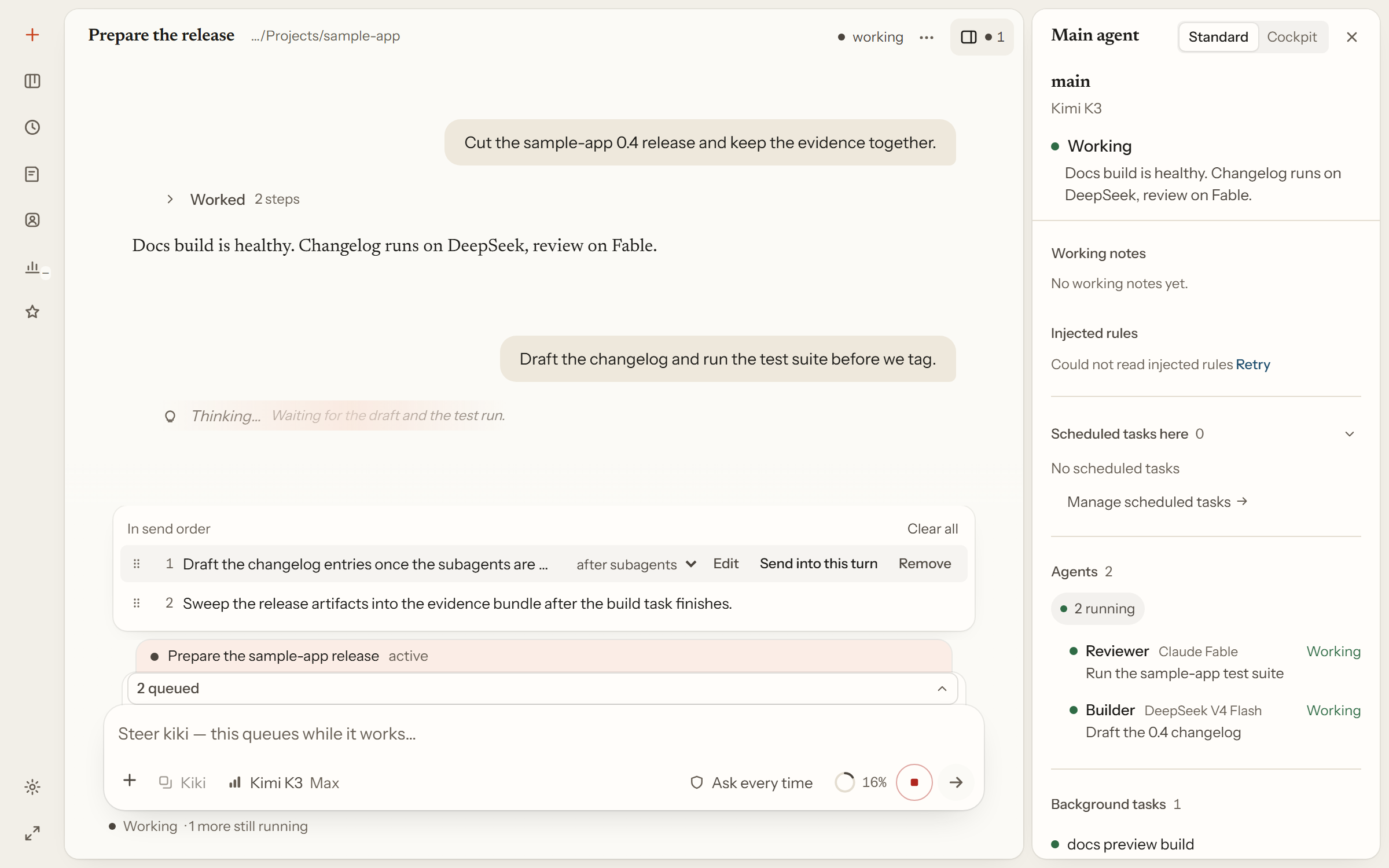This screenshot has height=868, width=1389.
Task: Open Manage scheduled tasks link
Action: (1157, 502)
